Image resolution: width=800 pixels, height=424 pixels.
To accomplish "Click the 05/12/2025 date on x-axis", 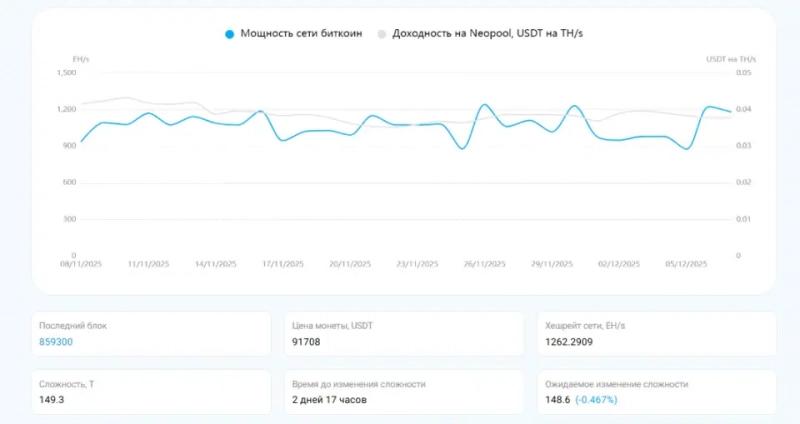I will click(686, 264).
